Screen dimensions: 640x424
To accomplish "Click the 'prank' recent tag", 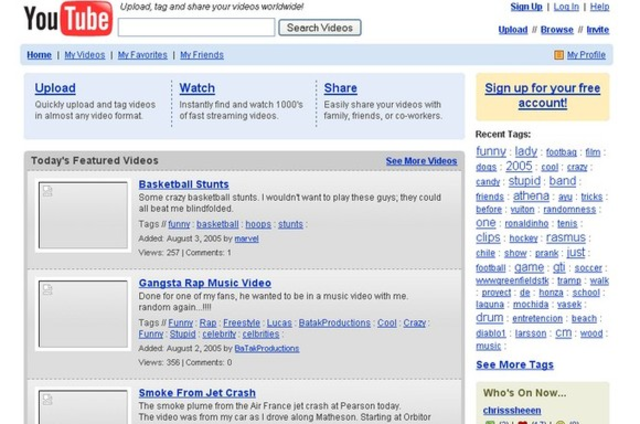I will (547, 253).
